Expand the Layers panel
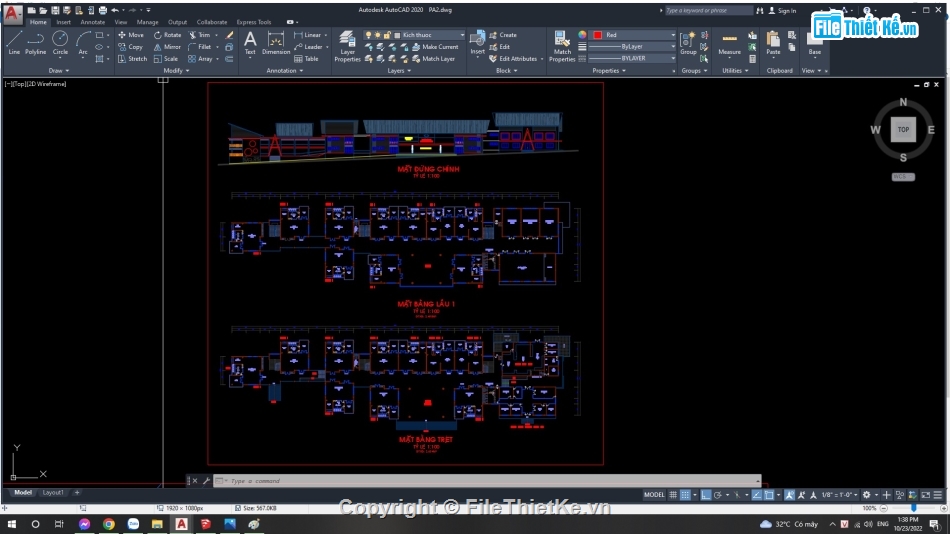The width and height of the screenshot is (950, 534). [399, 71]
